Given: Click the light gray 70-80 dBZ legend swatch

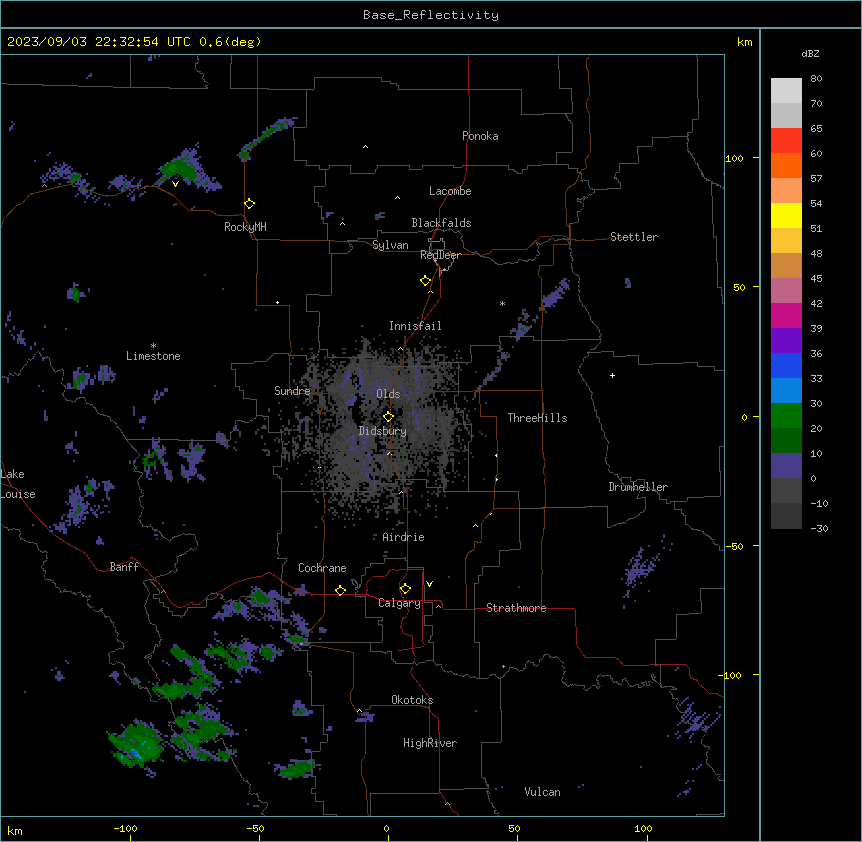Looking at the screenshot, I should click(x=786, y=90).
